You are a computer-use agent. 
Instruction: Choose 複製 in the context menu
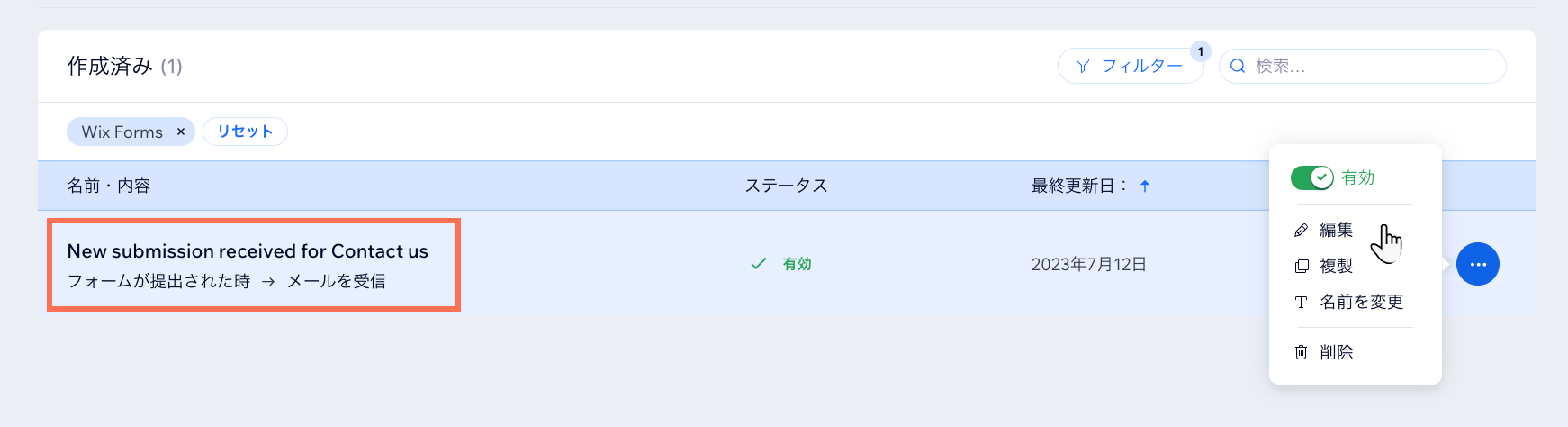pyautogui.click(x=1336, y=267)
